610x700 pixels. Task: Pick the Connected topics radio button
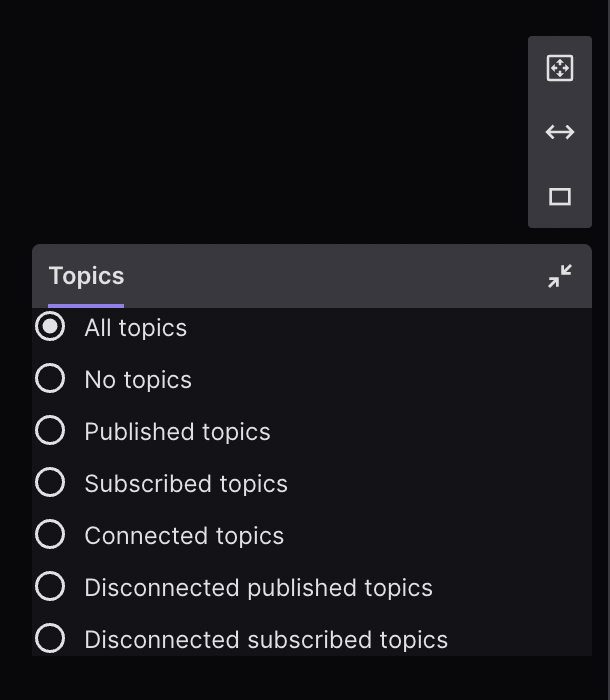50,535
